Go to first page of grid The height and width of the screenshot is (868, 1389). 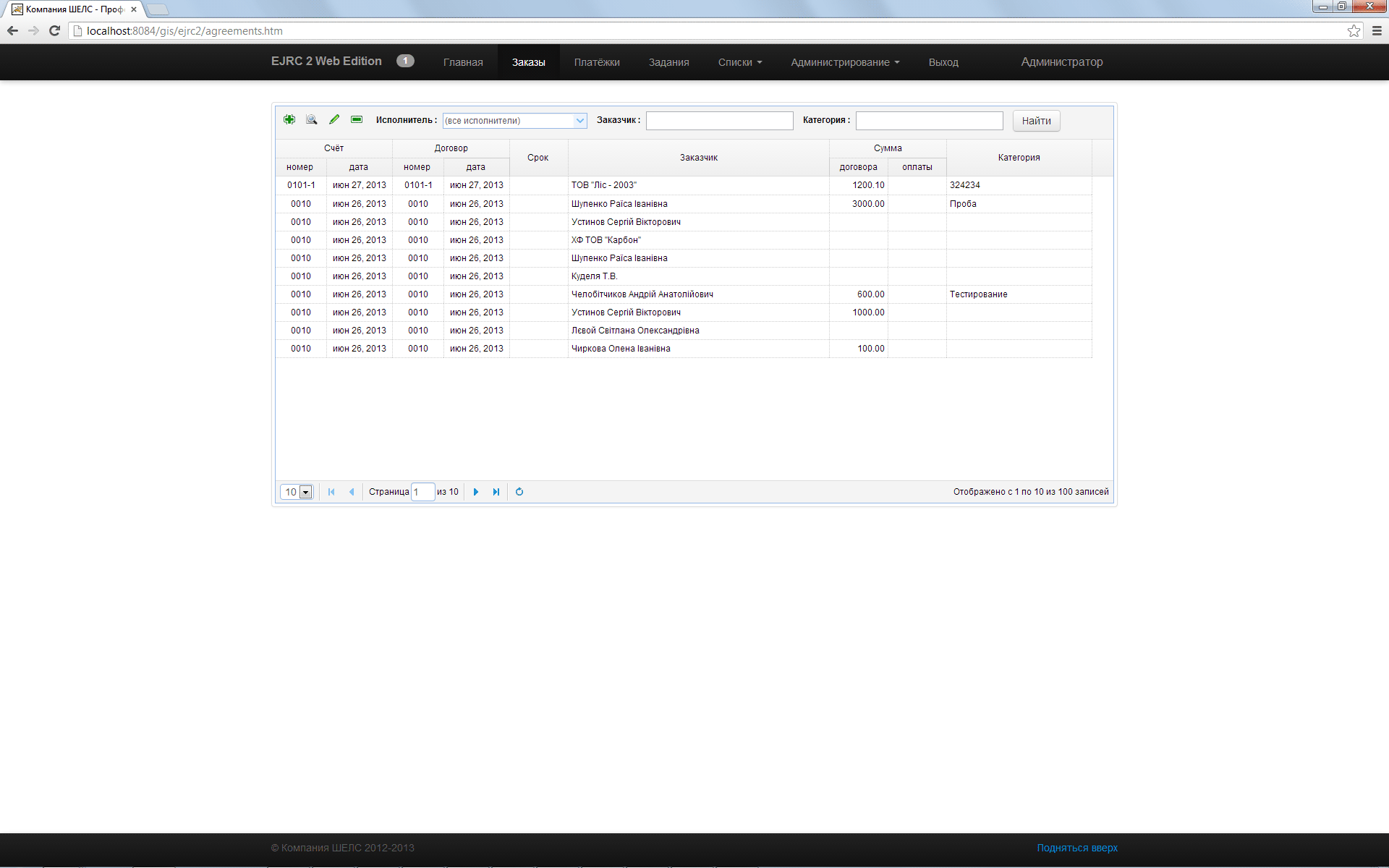click(331, 492)
